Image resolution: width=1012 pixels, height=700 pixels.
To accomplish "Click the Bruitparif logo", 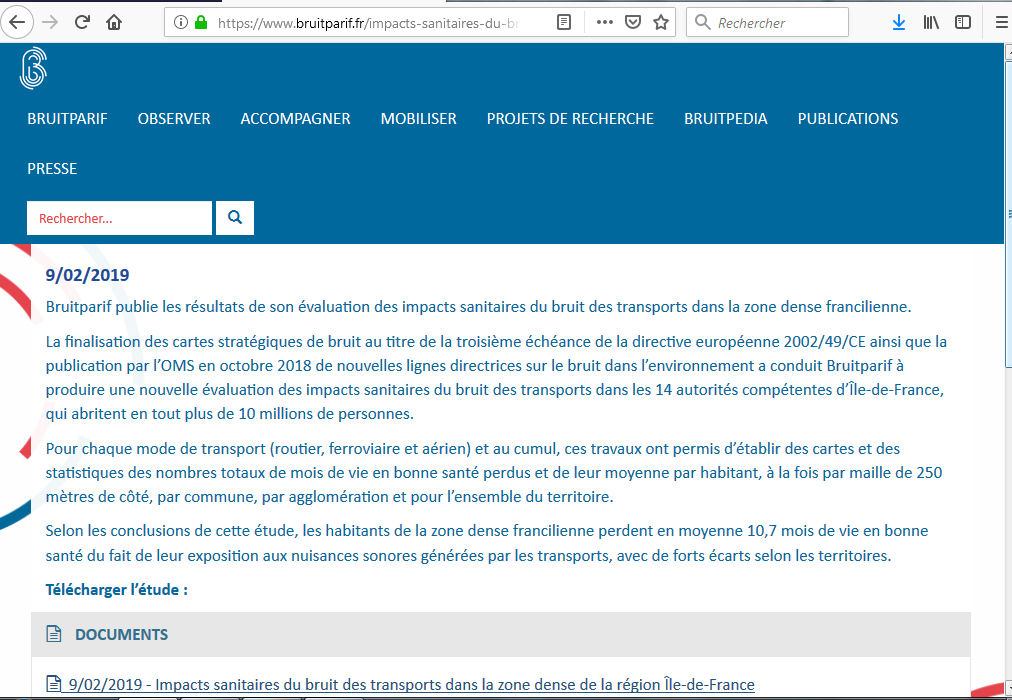I will [x=34, y=68].
